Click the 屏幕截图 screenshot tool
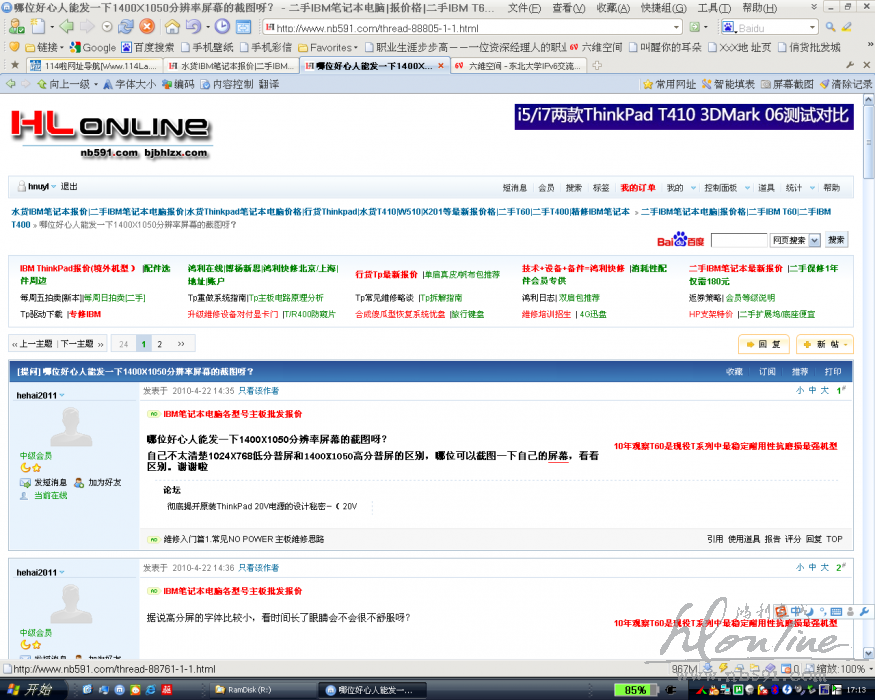875x700 pixels. [787, 85]
